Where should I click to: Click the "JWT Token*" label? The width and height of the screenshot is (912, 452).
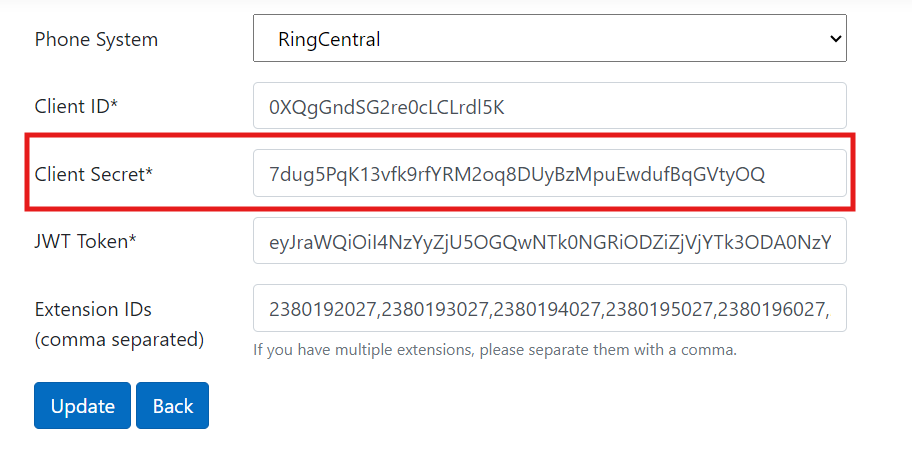[85, 241]
